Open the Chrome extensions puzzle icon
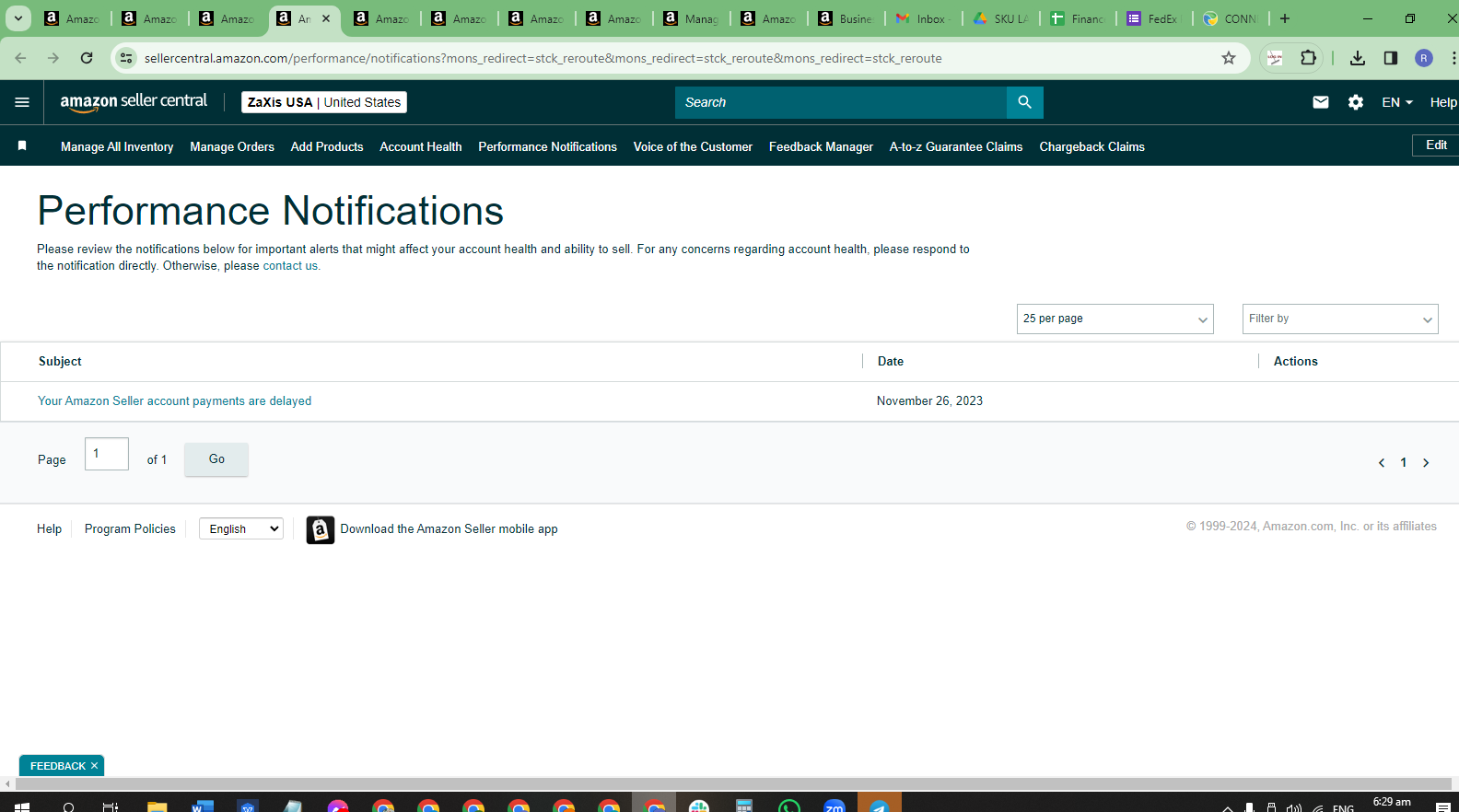Viewport: 1459px width, 812px height. [x=1308, y=58]
